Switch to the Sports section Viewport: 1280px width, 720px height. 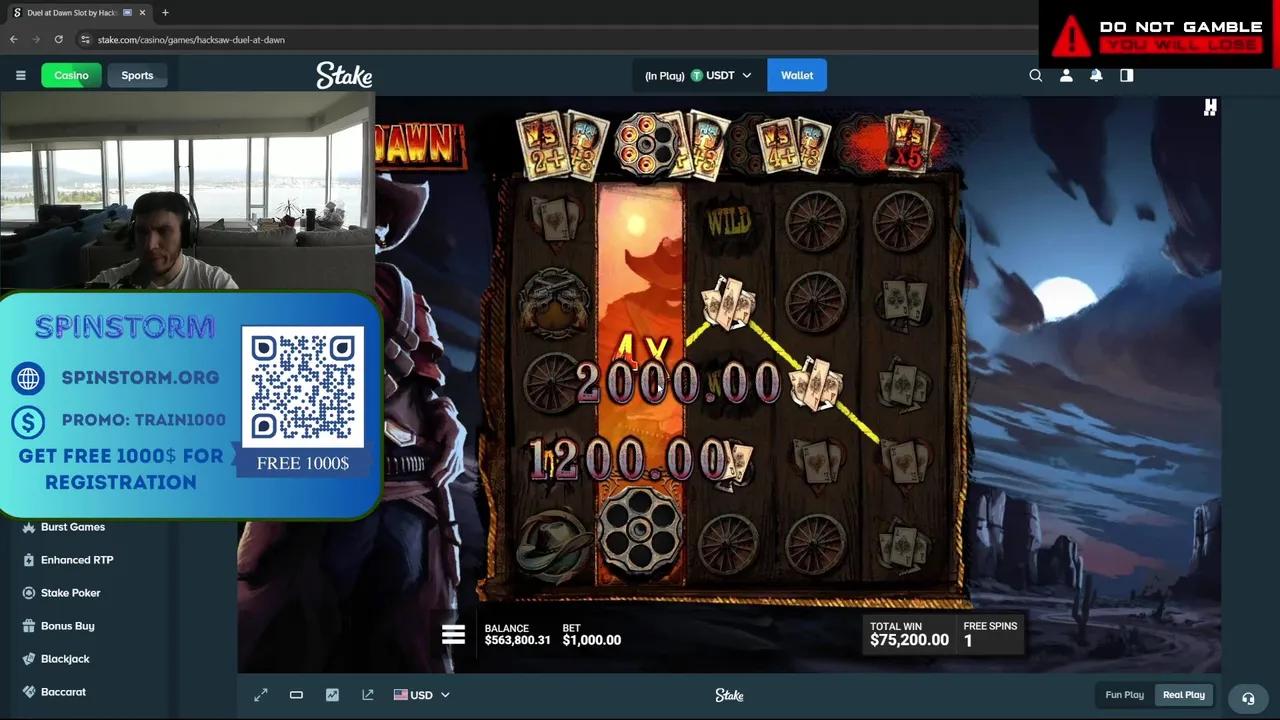point(137,75)
